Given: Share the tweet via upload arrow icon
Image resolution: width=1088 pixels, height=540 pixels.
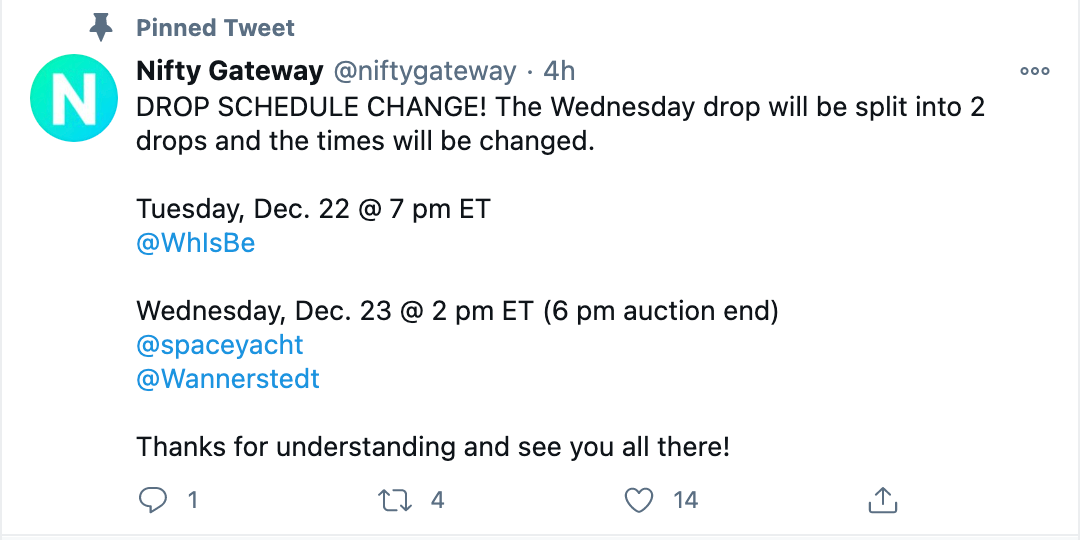Looking at the screenshot, I should pyautogui.click(x=883, y=500).
